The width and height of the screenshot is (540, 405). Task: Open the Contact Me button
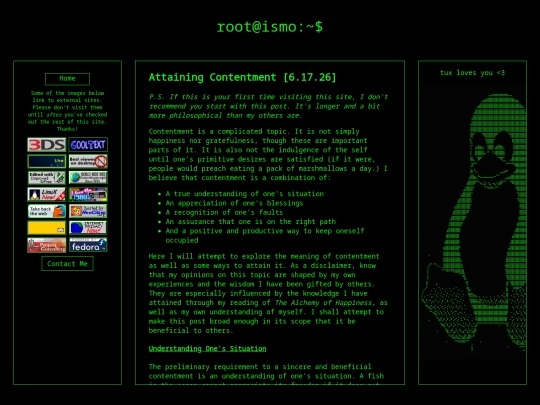[x=68, y=264]
